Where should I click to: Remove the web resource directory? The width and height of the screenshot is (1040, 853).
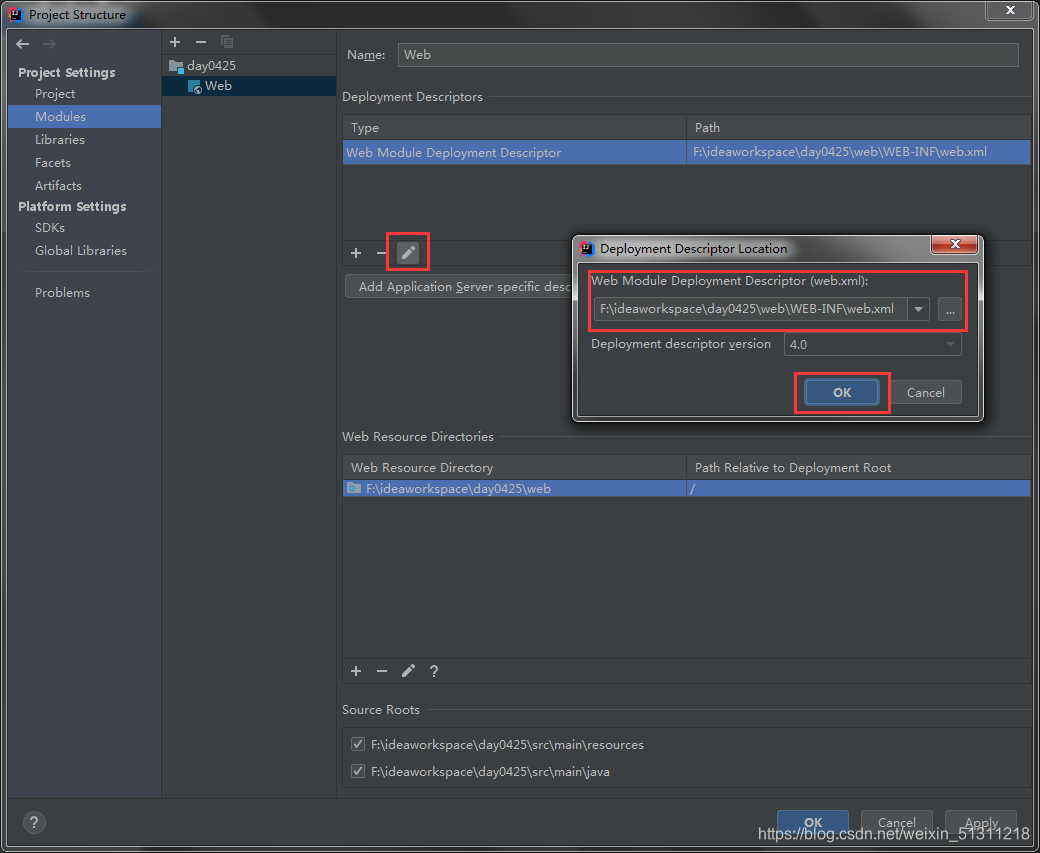tap(382, 671)
